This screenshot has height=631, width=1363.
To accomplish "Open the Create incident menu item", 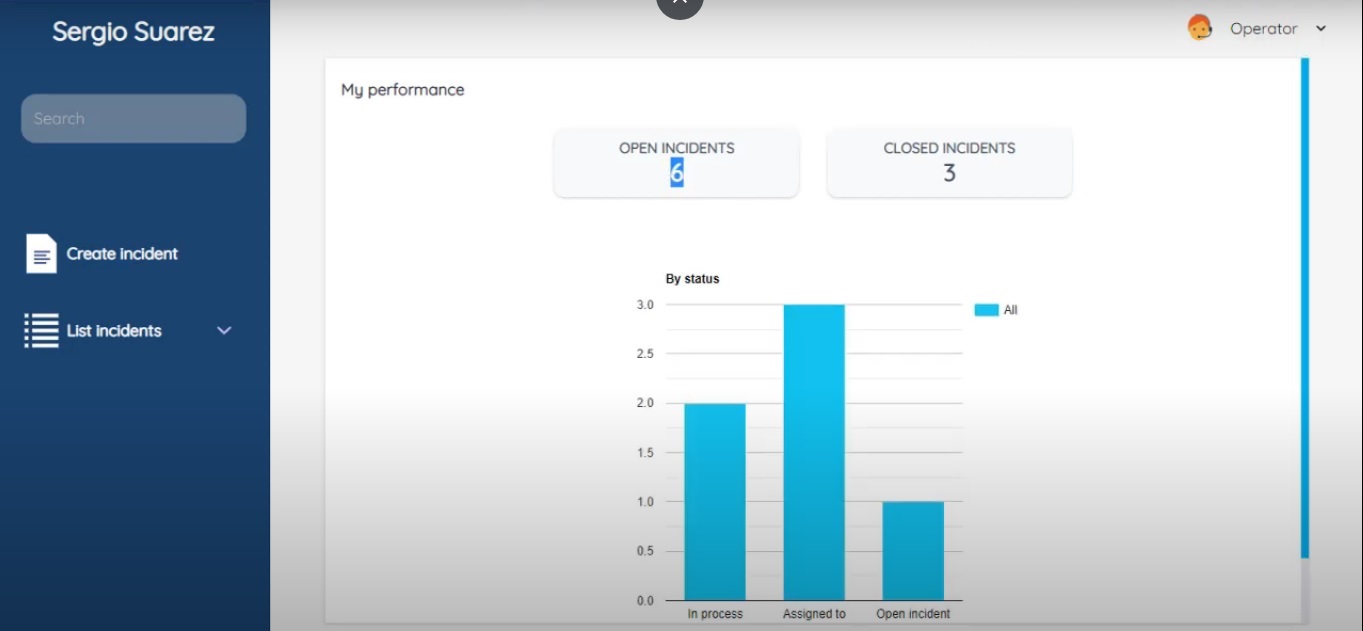I will pyautogui.click(x=122, y=254).
